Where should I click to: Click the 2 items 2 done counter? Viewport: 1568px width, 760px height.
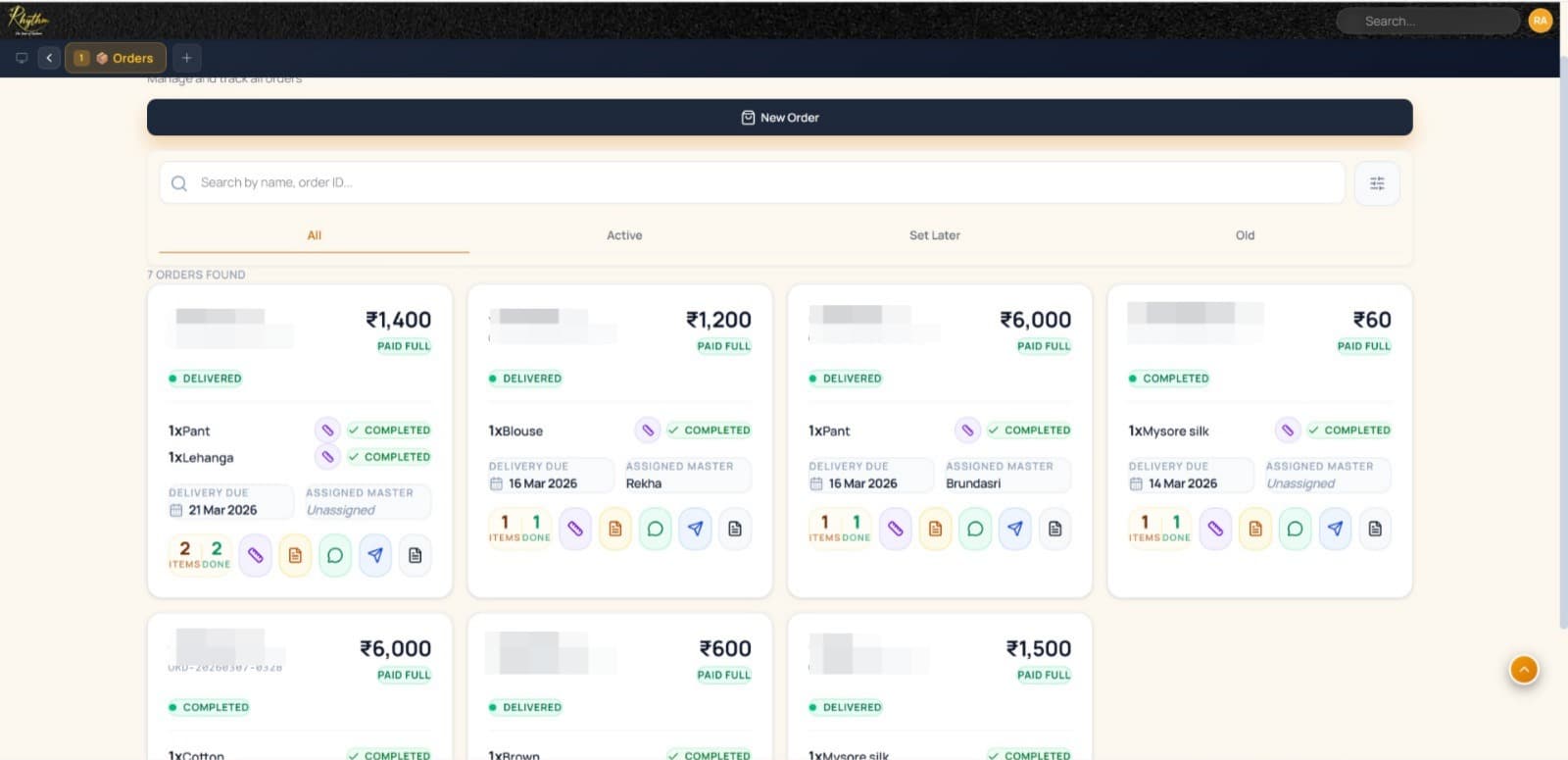pos(200,554)
